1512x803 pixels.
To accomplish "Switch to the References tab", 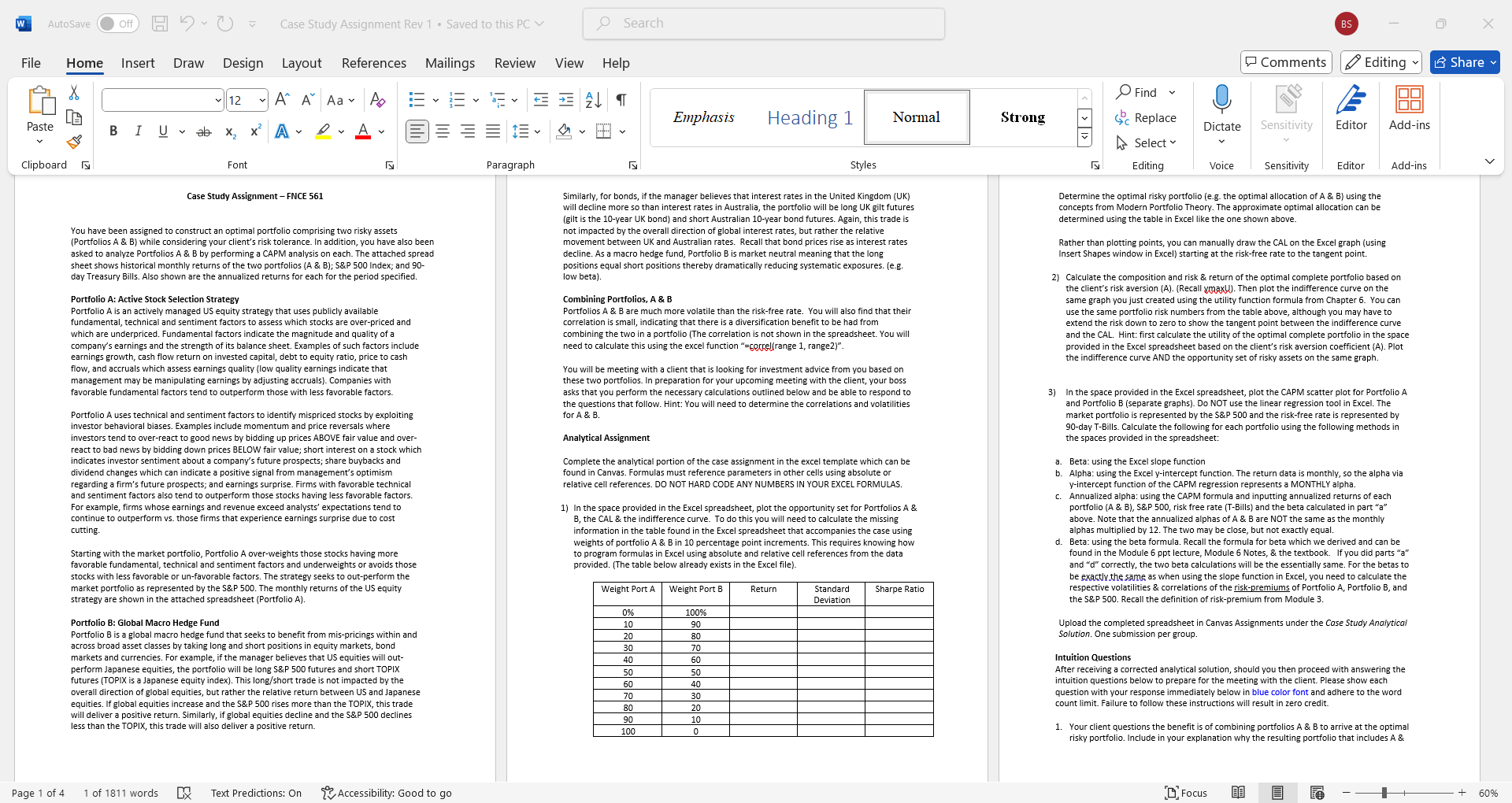I will click(373, 63).
